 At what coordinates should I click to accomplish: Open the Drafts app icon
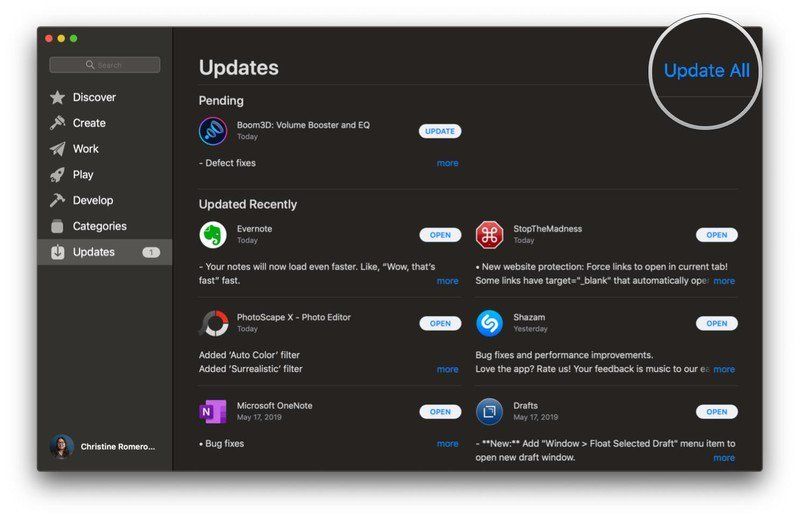489,411
